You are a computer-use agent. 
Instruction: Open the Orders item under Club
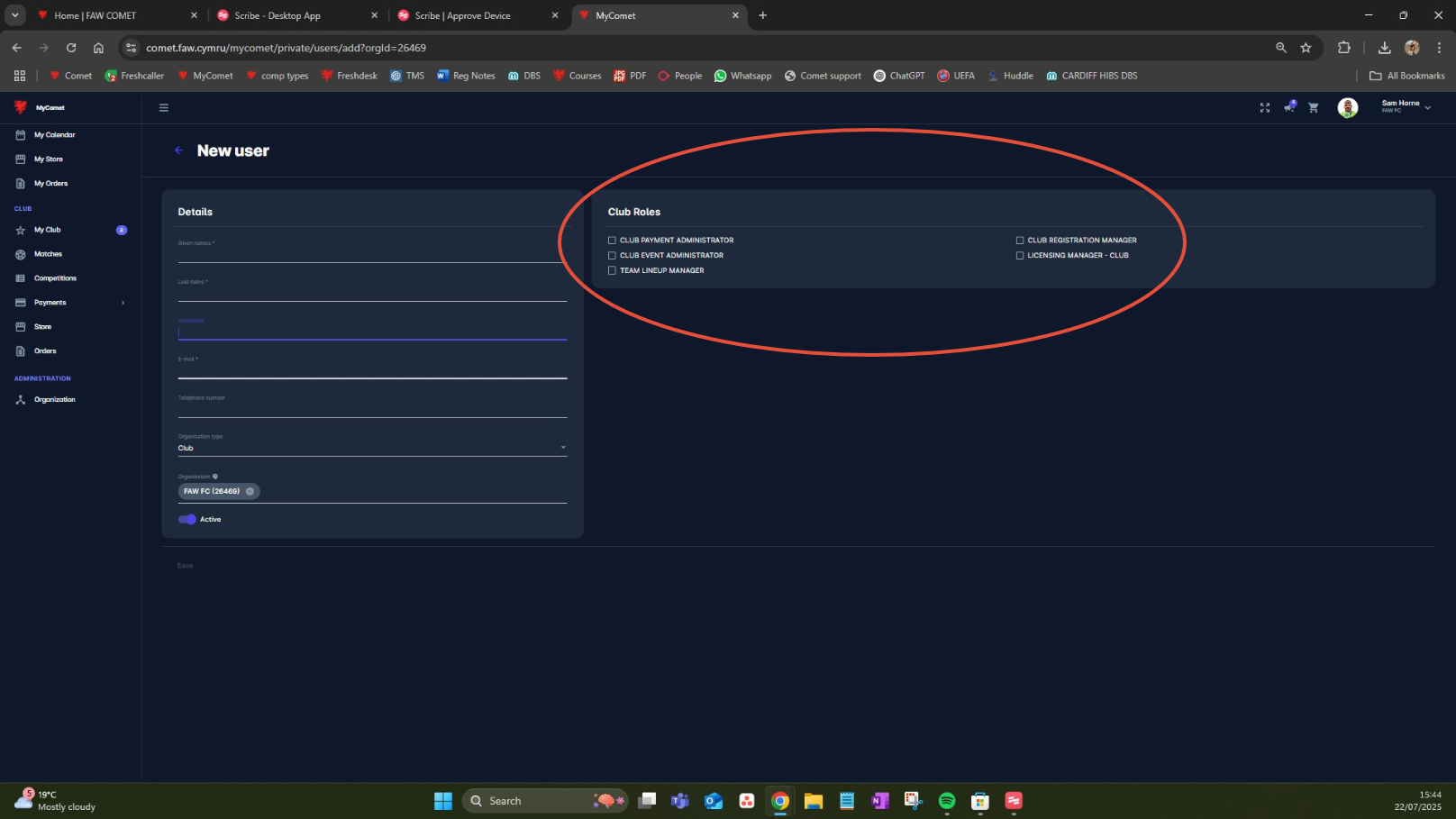pyautogui.click(x=45, y=351)
